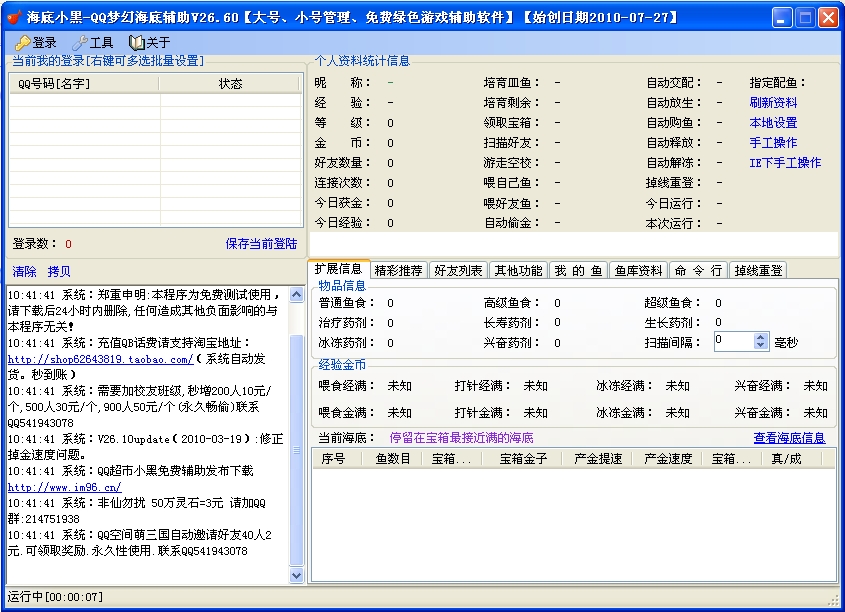Open the www.im96.cn link
The image size is (845, 612).
[x=65, y=488]
